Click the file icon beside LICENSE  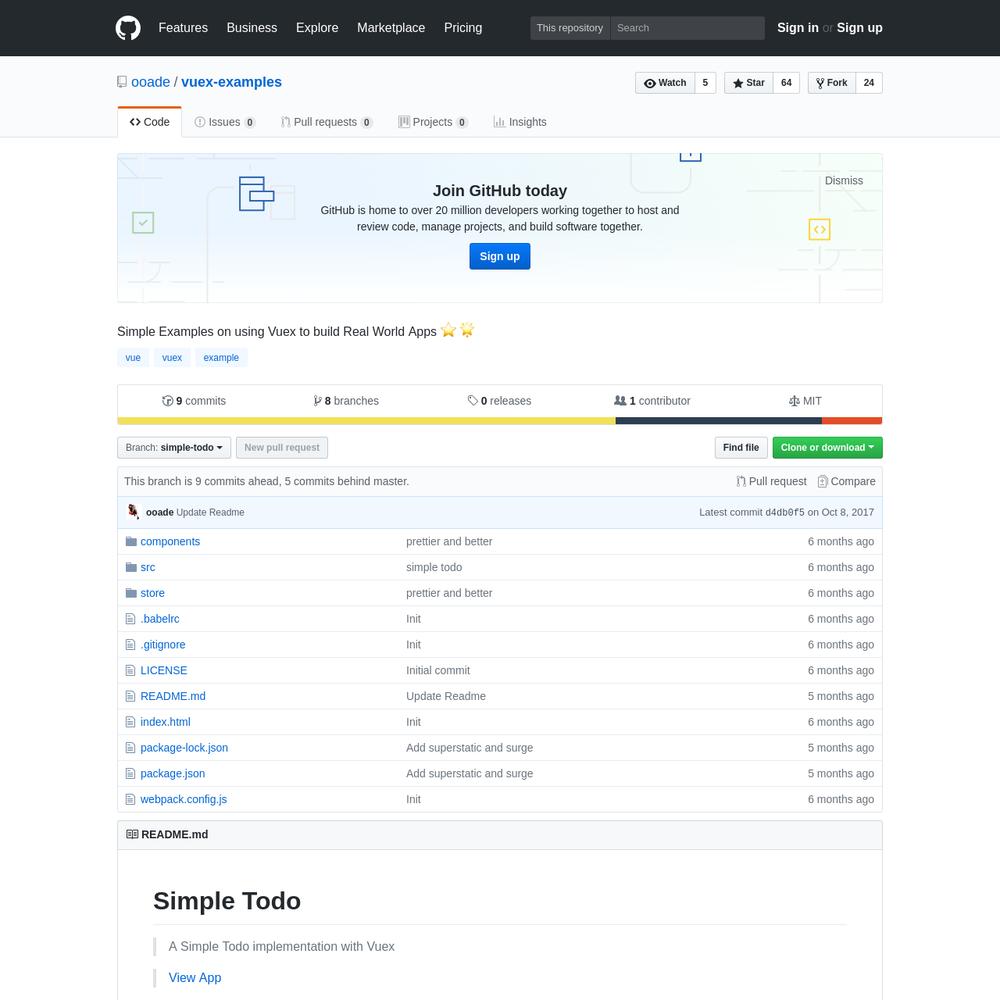pyautogui.click(x=130, y=670)
